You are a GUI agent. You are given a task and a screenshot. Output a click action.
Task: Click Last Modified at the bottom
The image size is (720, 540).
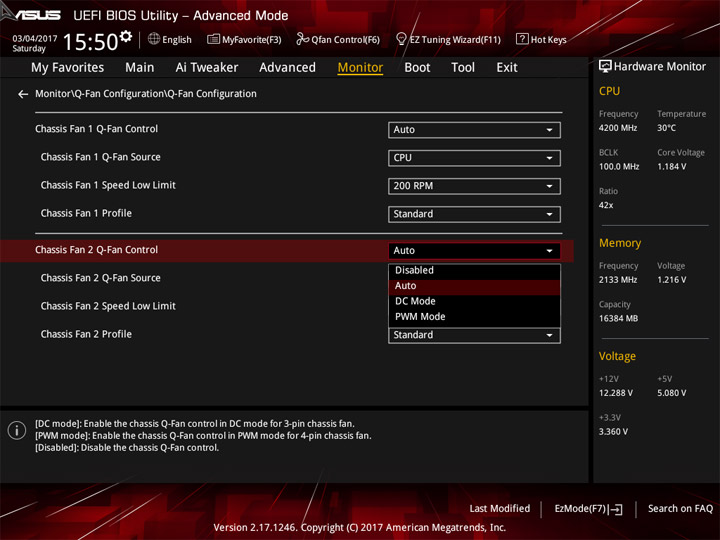[500, 509]
